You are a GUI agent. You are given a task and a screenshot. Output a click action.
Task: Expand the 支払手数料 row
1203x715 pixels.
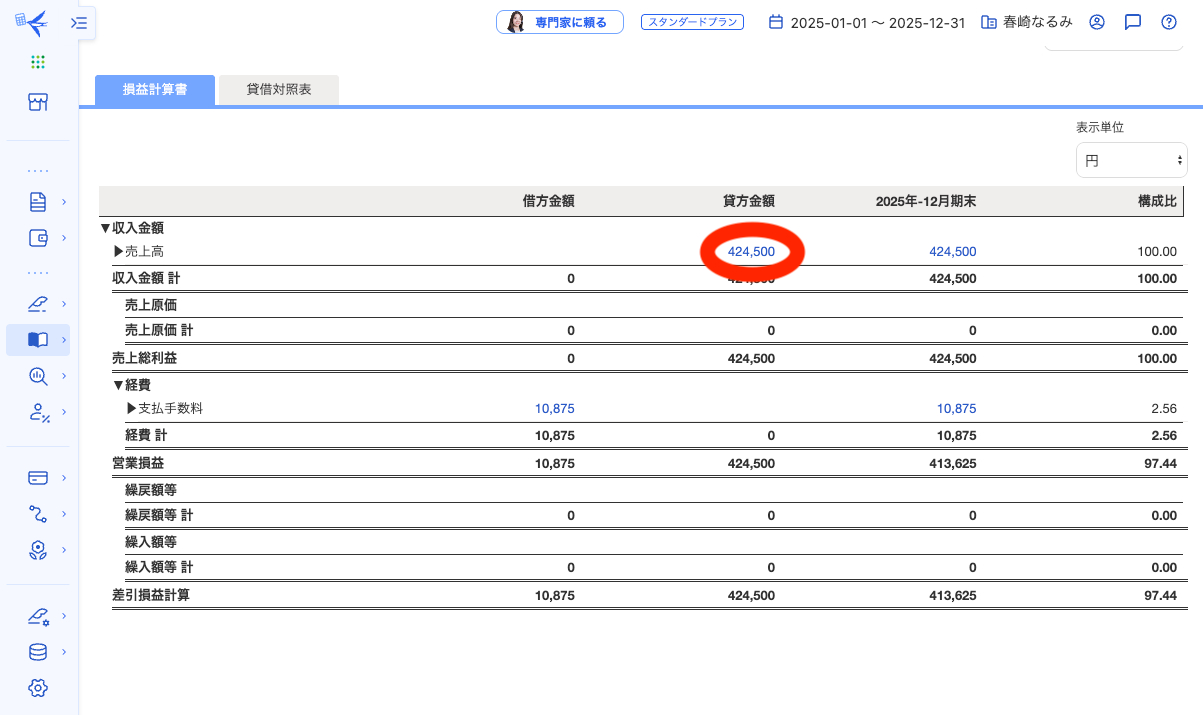click(131, 408)
